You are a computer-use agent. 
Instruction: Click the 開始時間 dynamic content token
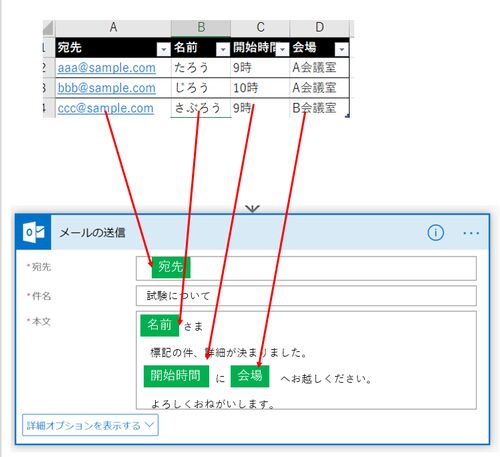(x=176, y=376)
